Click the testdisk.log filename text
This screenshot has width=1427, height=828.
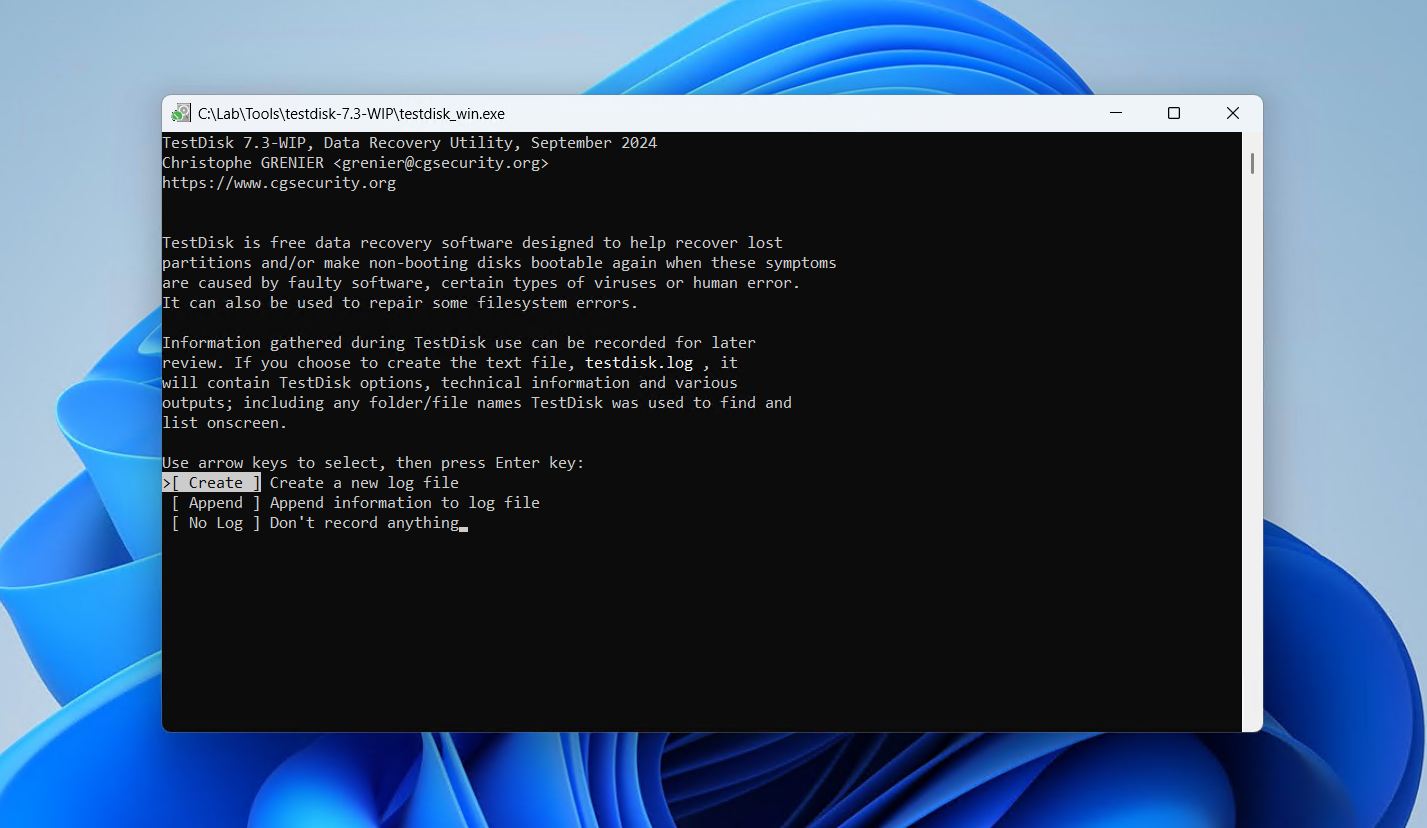(x=639, y=363)
